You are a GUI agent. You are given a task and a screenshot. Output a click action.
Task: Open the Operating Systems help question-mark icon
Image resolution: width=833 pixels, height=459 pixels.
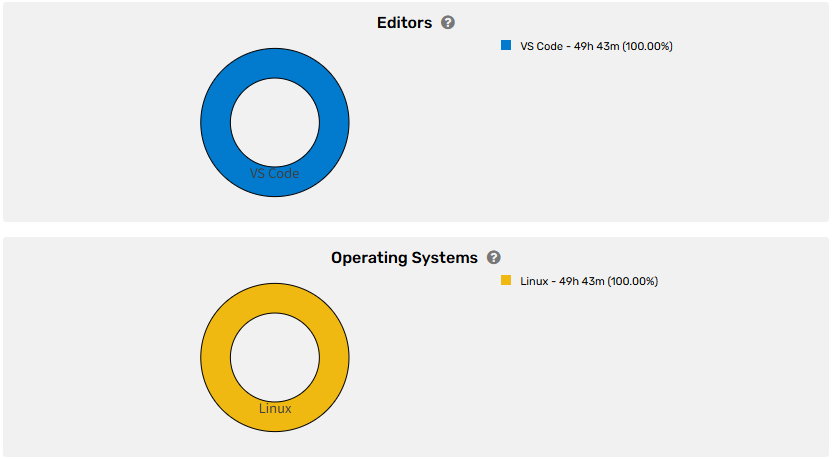pyautogui.click(x=494, y=258)
